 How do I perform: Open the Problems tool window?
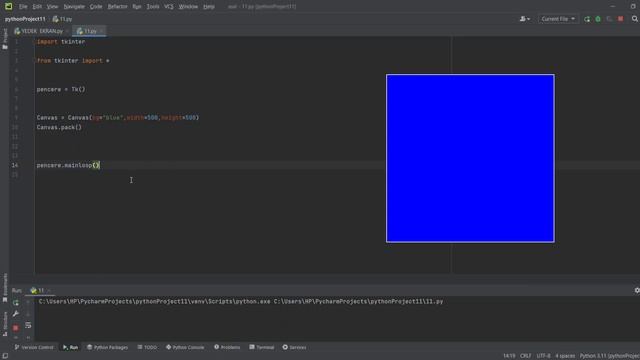click(227, 347)
